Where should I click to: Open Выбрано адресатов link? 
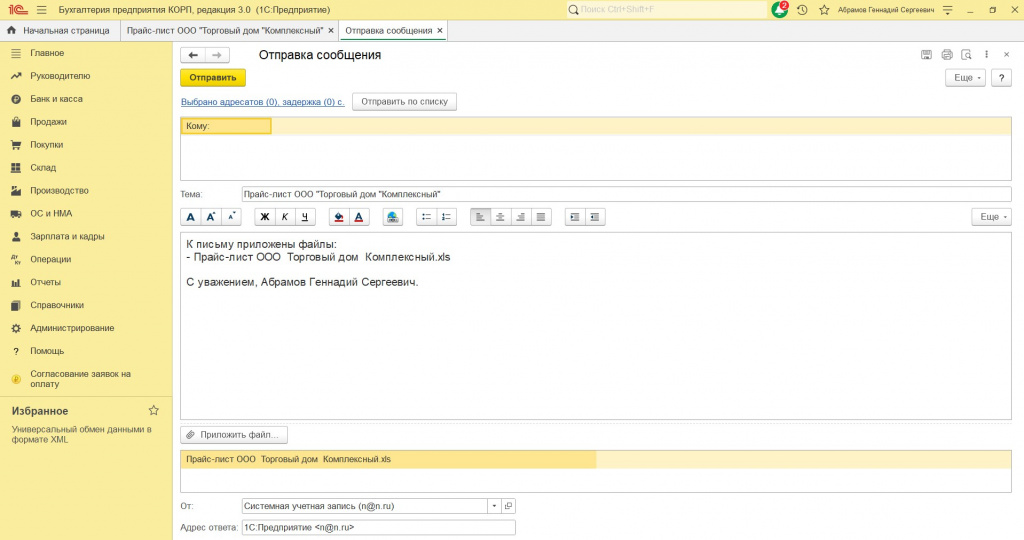pos(263,102)
